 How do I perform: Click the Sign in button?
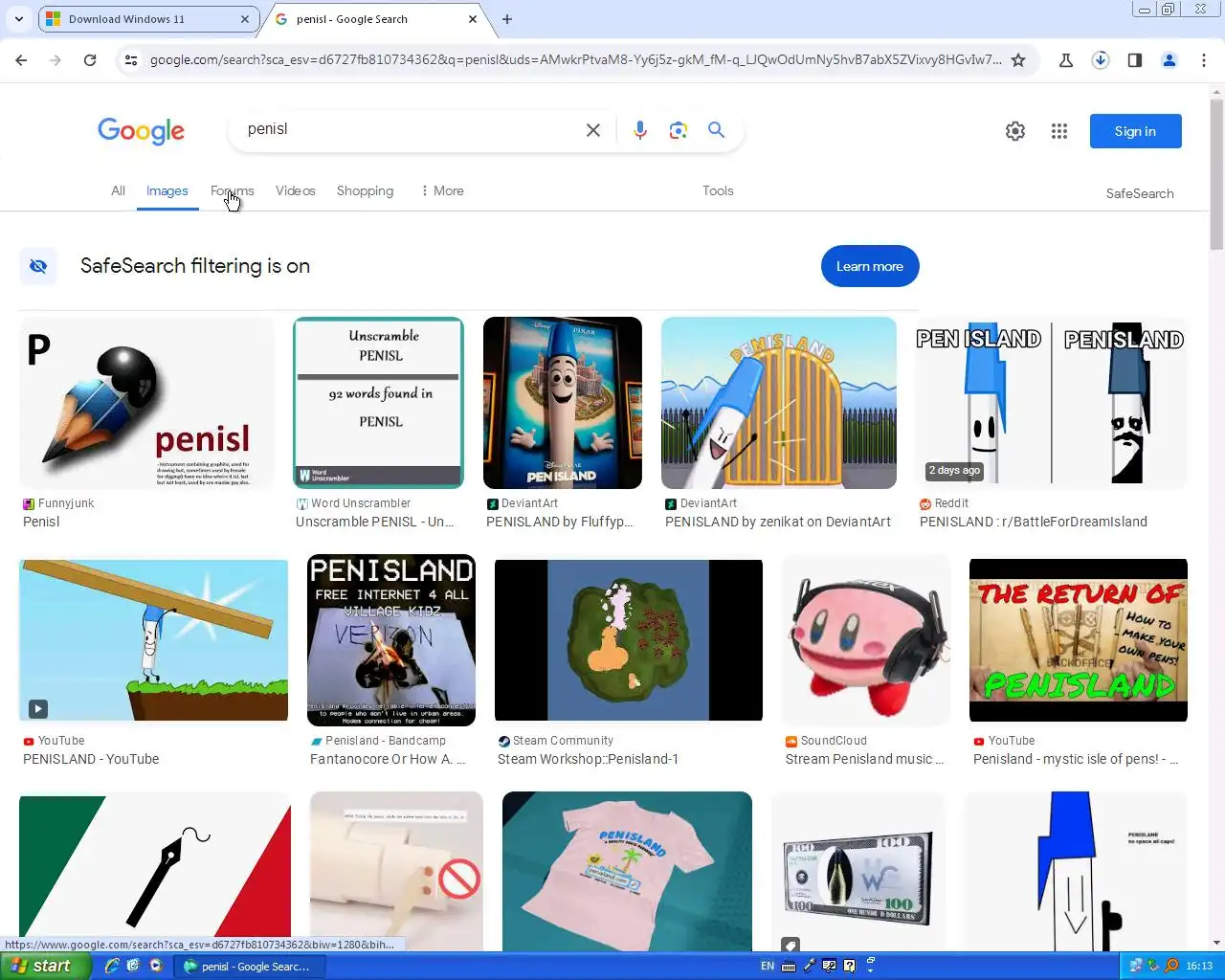[x=1136, y=131]
